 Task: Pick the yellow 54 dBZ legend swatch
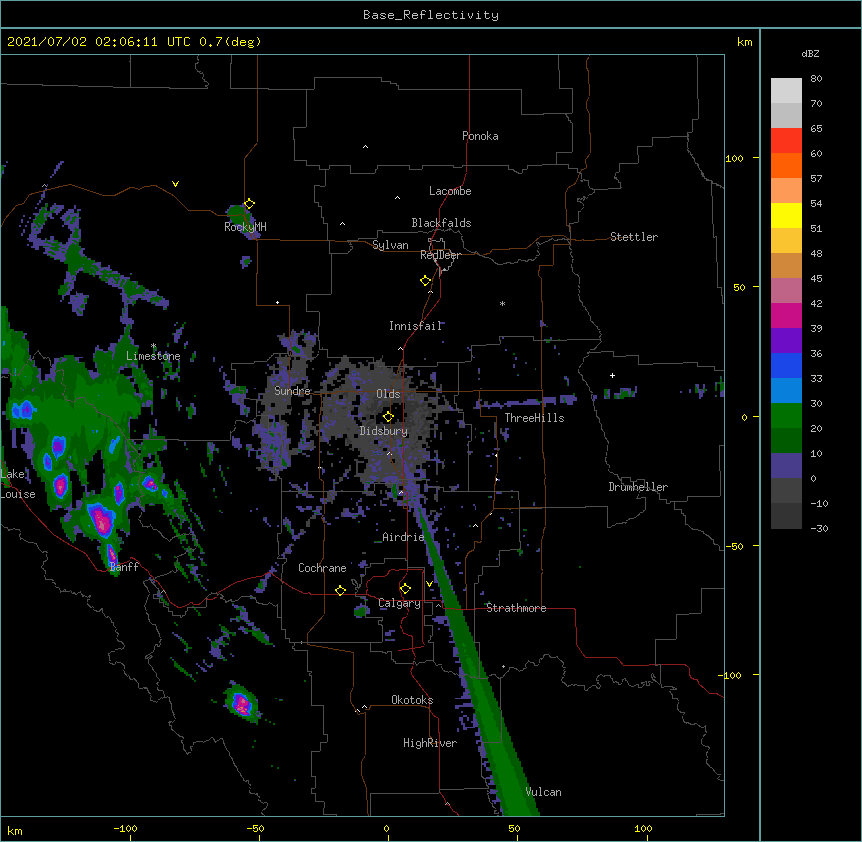(x=786, y=215)
